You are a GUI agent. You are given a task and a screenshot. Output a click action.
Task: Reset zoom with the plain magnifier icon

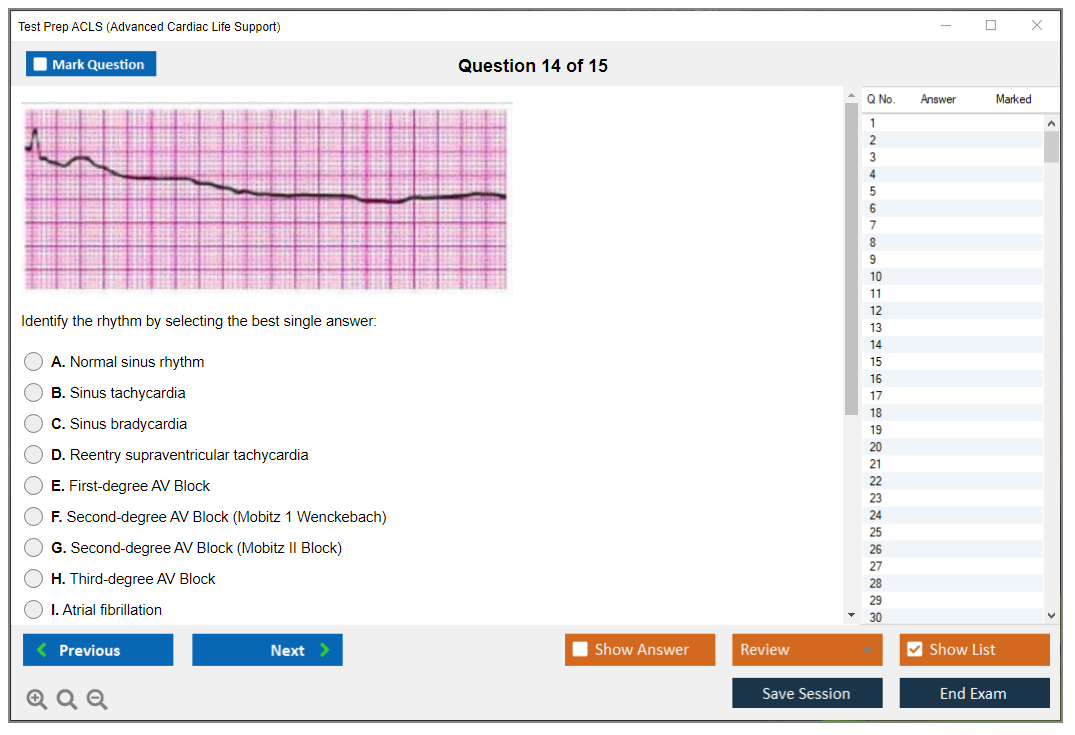(x=67, y=700)
